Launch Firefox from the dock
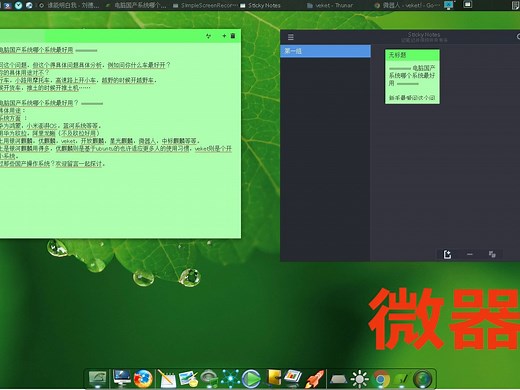 [x=143, y=379]
